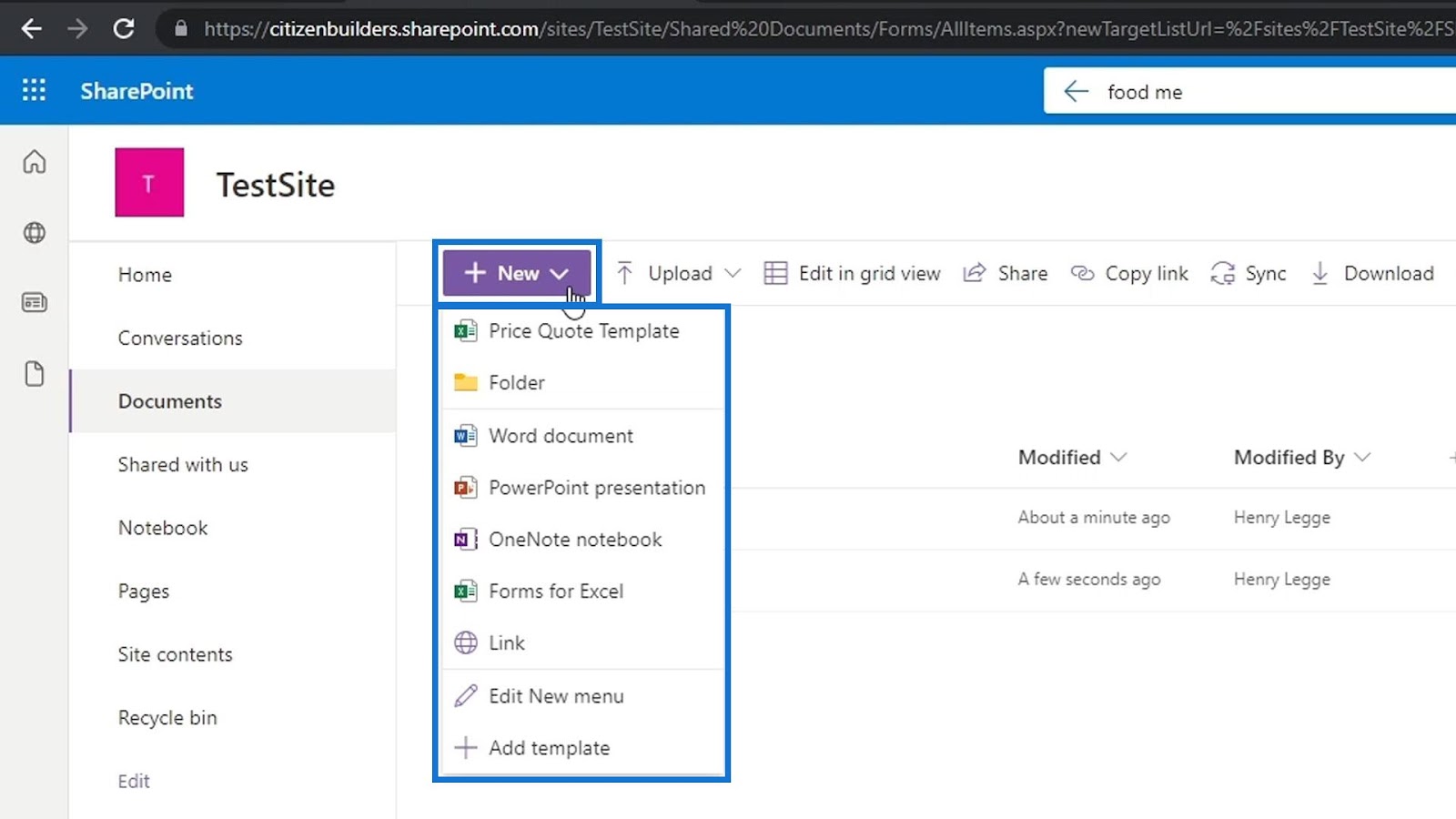Open Site contents navigation link
Viewport: 1456px width, 819px height.
pos(175,654)
